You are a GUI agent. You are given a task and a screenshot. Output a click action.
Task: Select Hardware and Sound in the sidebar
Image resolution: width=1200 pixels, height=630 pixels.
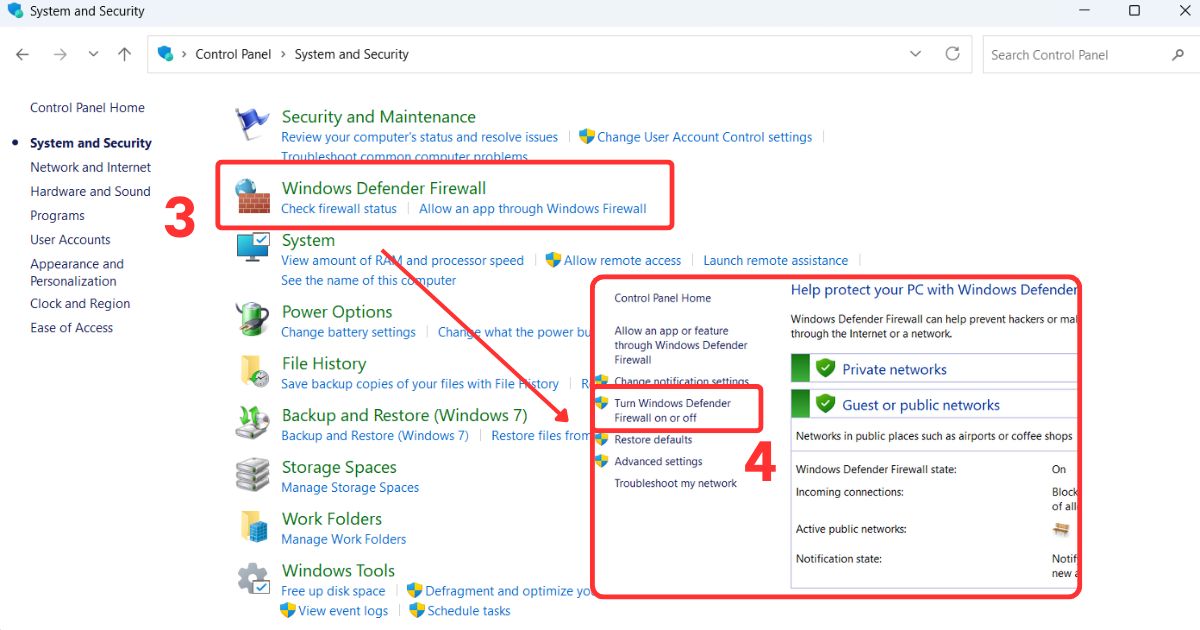pos(90,191)
